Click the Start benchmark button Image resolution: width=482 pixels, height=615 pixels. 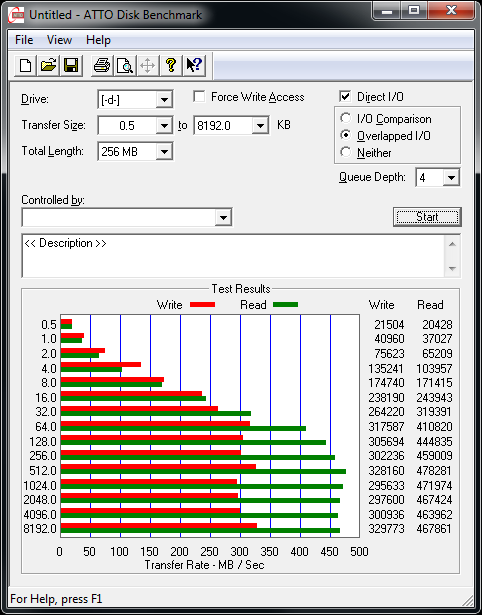click(x=427, y=217)
